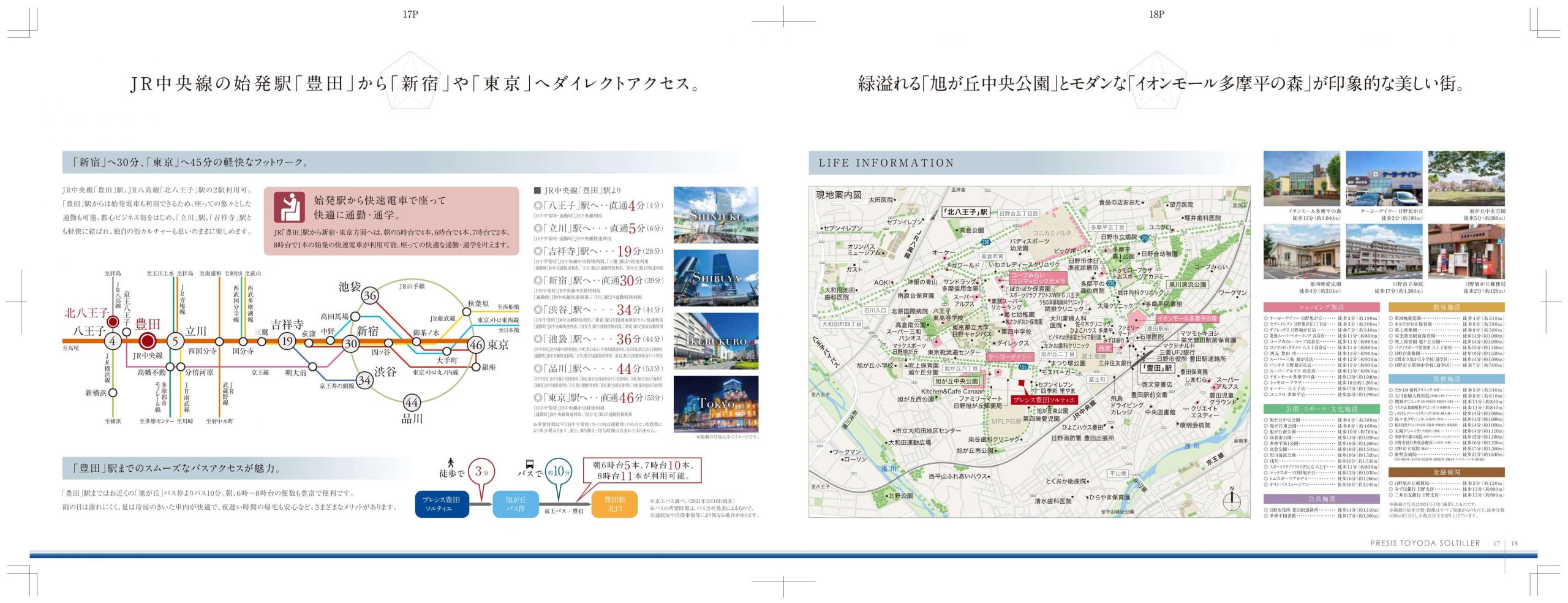1568x603 pixels.
Task: Click the bus frequency box 朝6時台5本、7時台10本
Action: coord(642,470)
